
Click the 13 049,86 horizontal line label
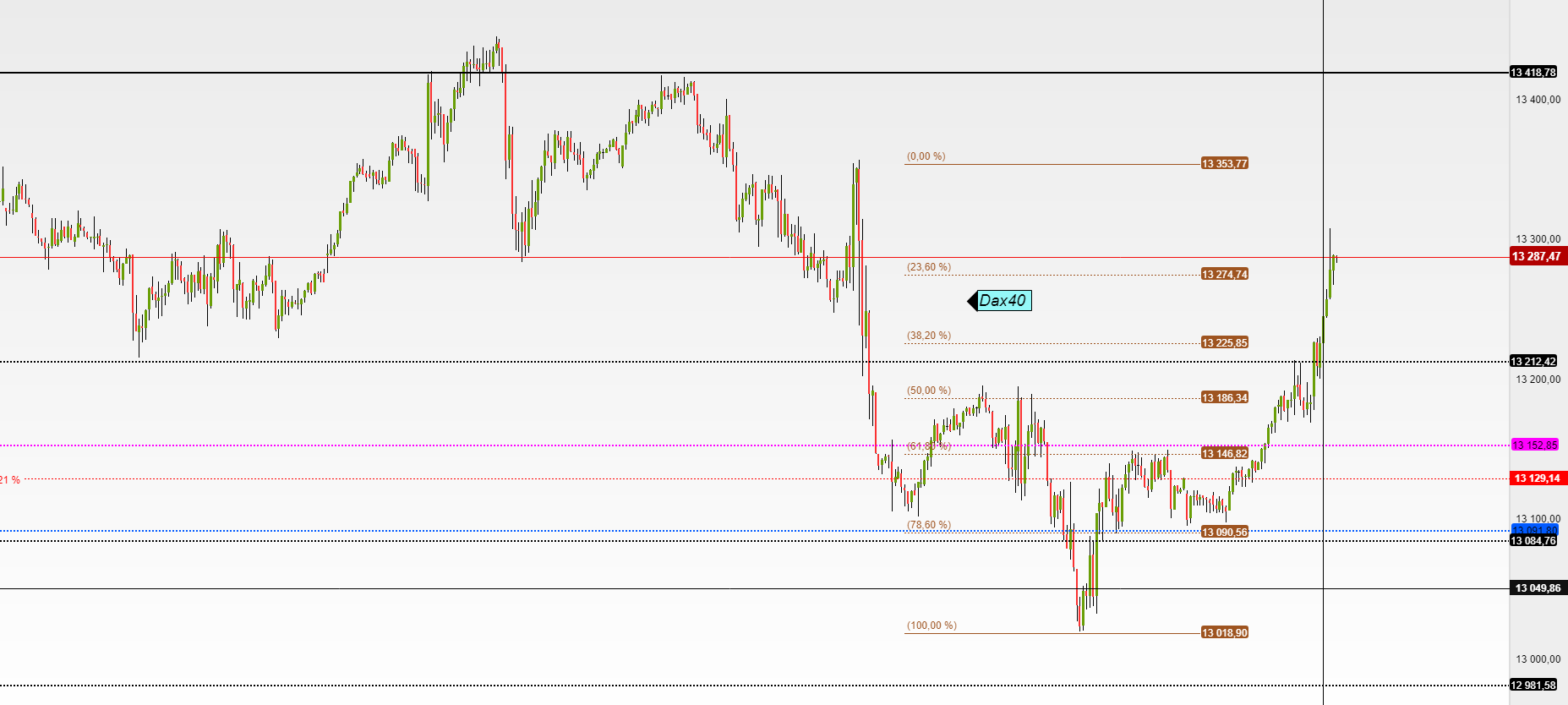1538,587
